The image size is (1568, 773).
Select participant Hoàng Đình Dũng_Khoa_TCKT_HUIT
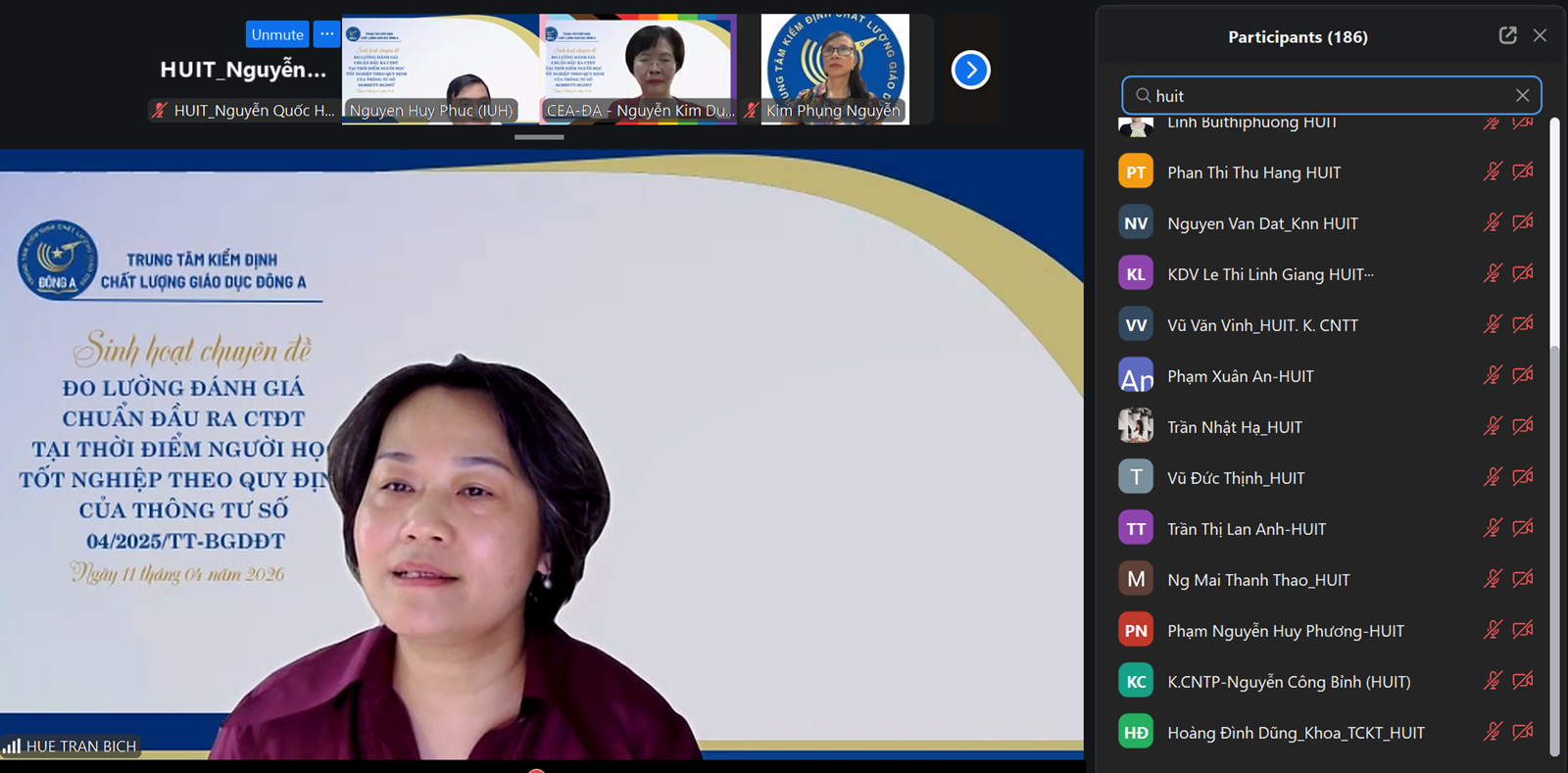[1328, 732]
